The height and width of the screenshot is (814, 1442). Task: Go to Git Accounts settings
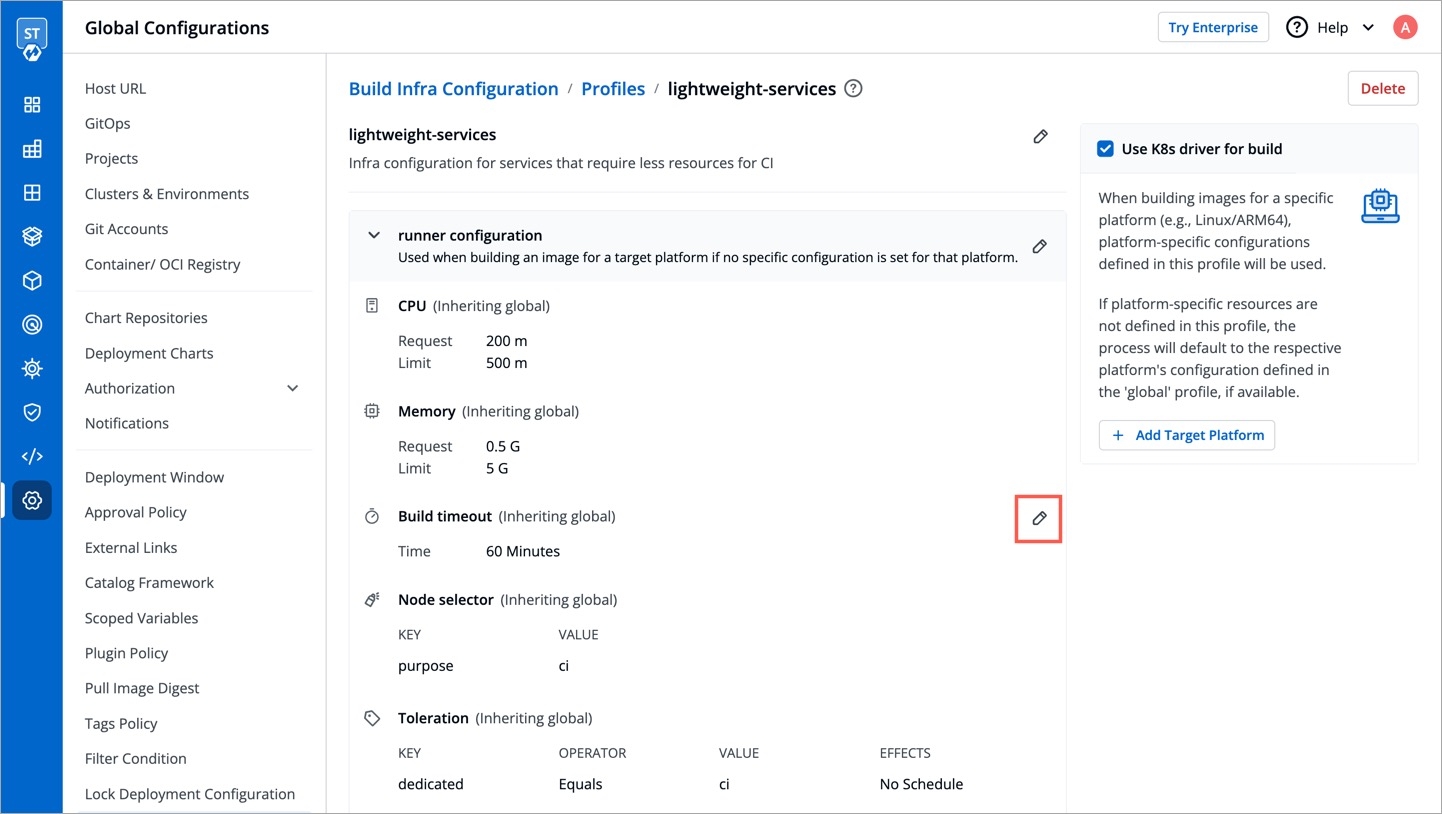(x=126, y=229)
